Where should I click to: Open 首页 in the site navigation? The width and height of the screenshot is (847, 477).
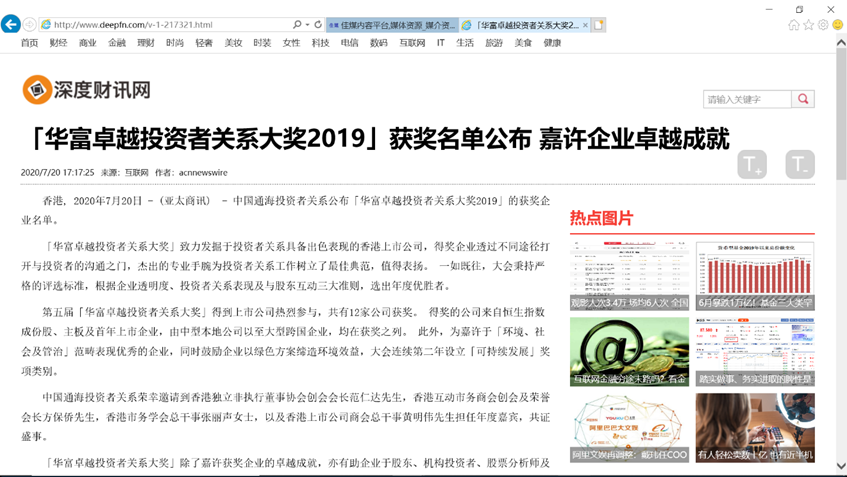[29, 43]
